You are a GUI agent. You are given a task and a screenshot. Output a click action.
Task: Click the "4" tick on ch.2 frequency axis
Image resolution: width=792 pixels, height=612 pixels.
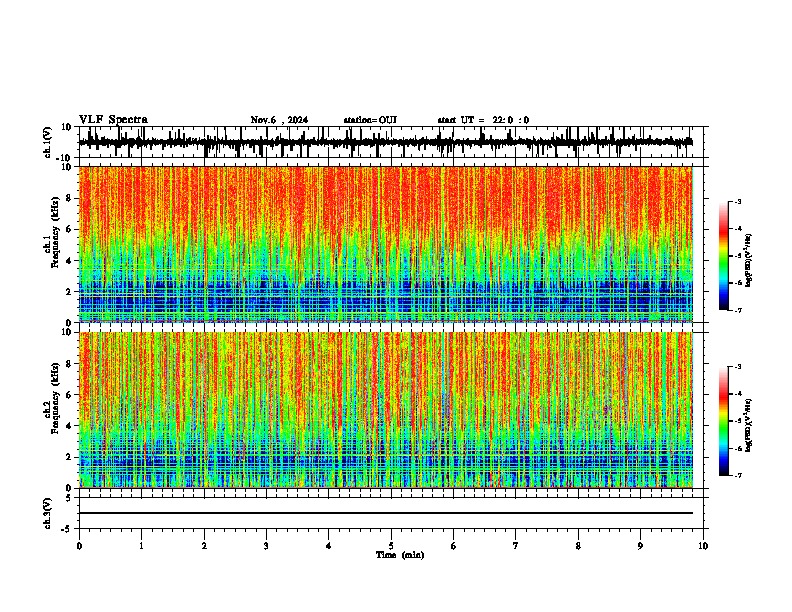(70, 426)
